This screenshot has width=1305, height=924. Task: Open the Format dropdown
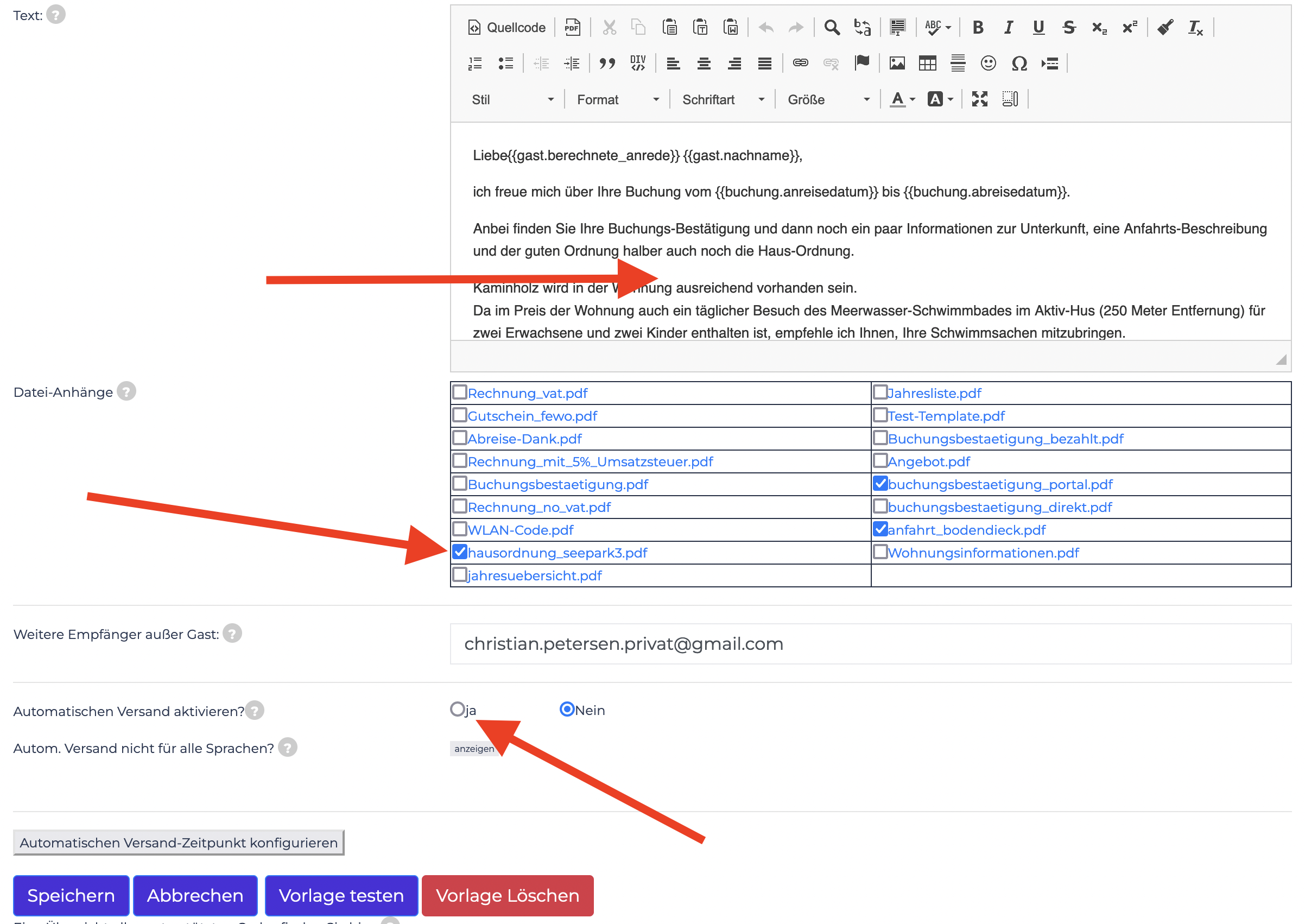(618, 99)
